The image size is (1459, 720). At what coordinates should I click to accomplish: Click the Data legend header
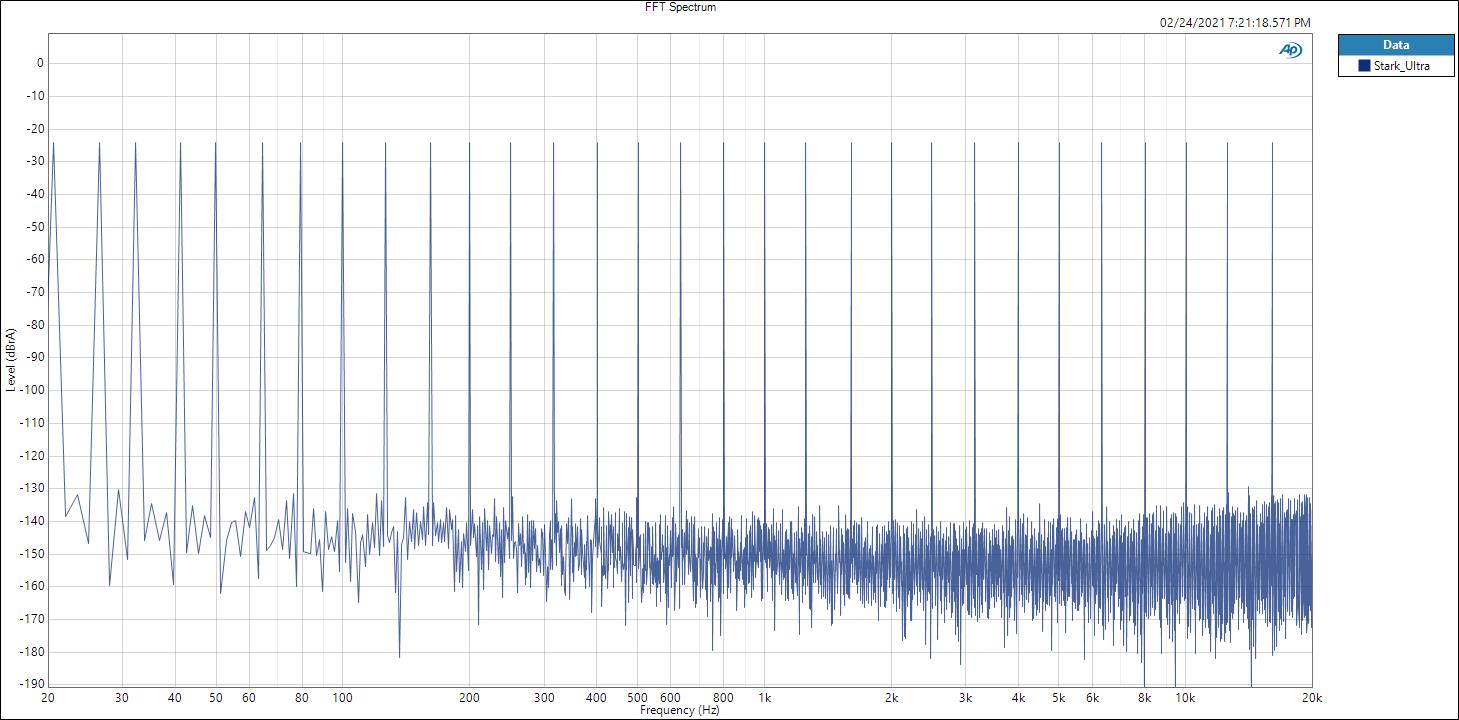(x=1396, y=45)
